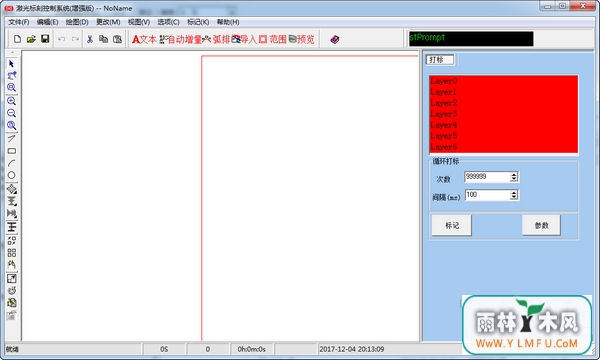
Task: Click the New document icon
Action: pyautogui.click(x=17, y=39)
